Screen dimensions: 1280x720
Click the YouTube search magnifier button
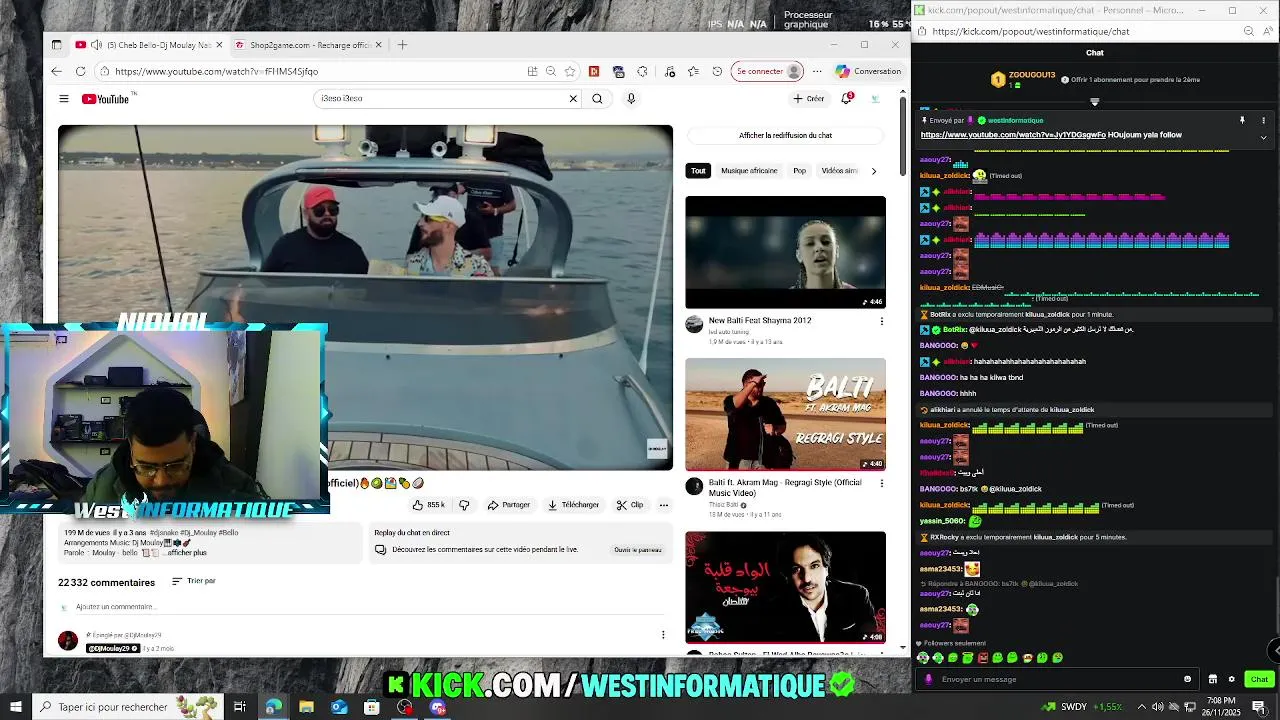tap(597, 99)
